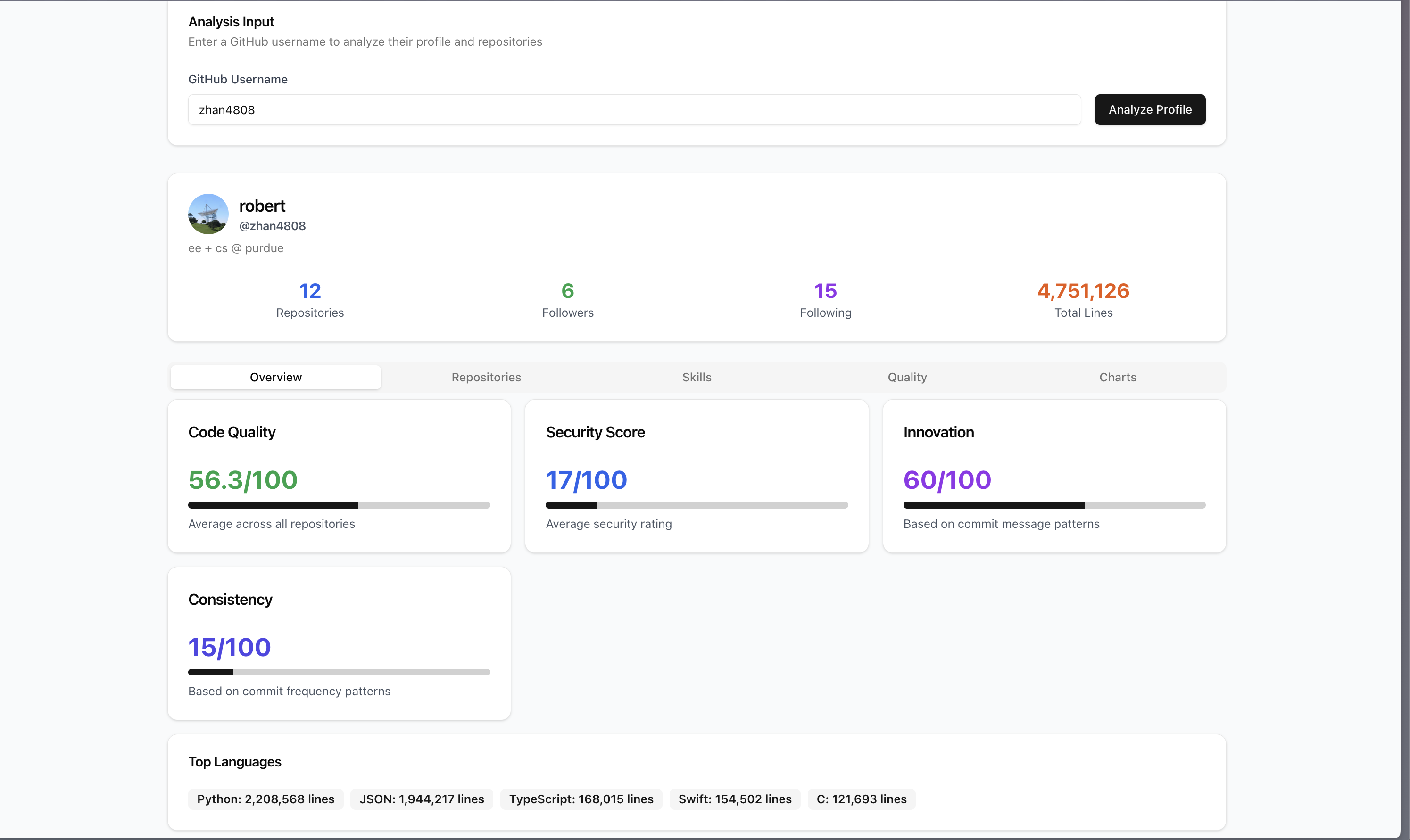Select the Python lines language badge
This screenshot has width=1410, height=840.
[x=265, y=799]
